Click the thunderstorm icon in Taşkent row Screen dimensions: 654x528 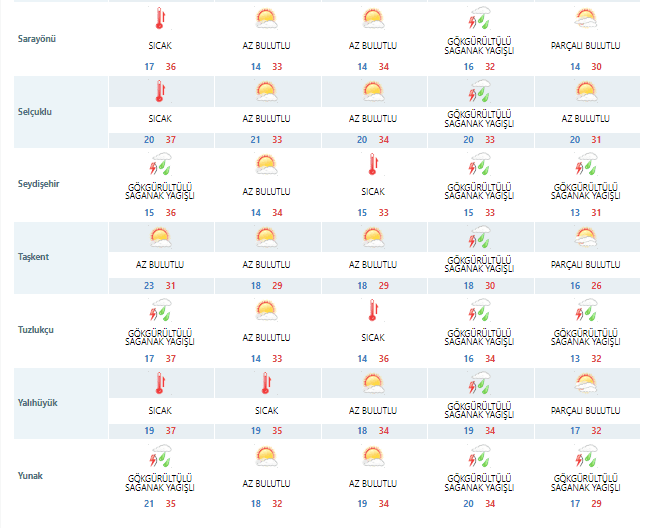click(479, 237)
